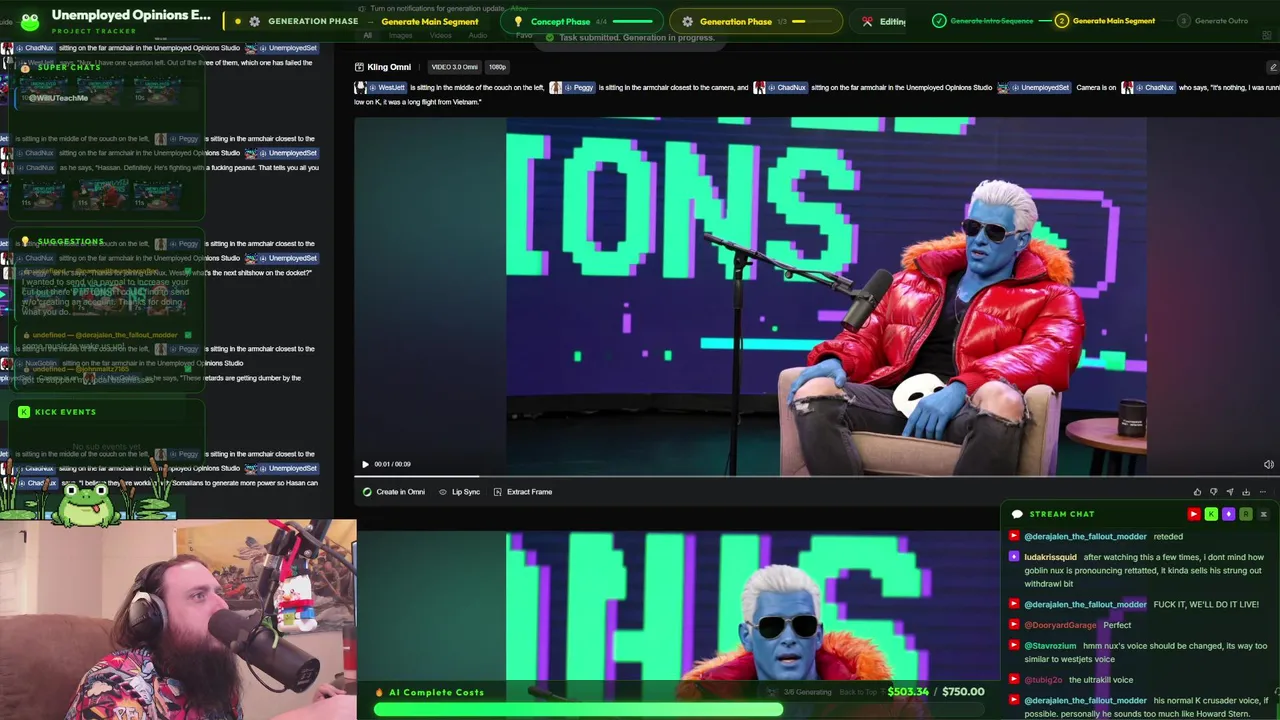Click the Editing scissors icon

pyautogui.click(x=867, y=21)
